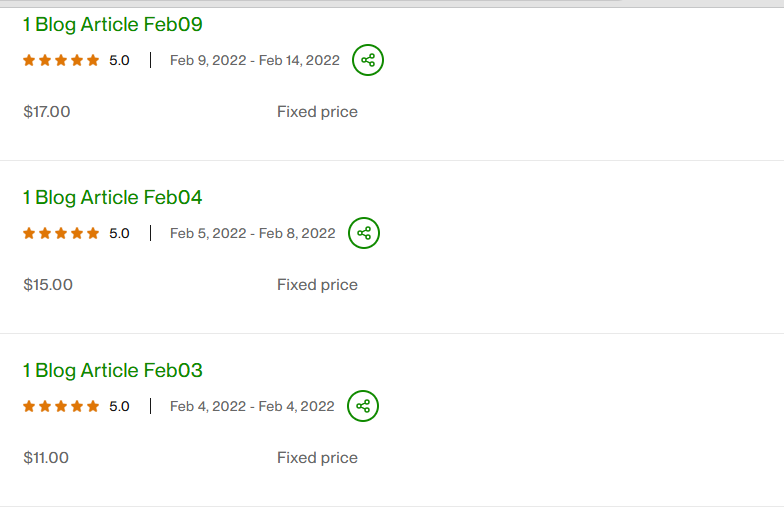Viewport: 784px width, 512px height.
Task: Share the 1 Blog Article Feb03 job
Action: point(363,406)
